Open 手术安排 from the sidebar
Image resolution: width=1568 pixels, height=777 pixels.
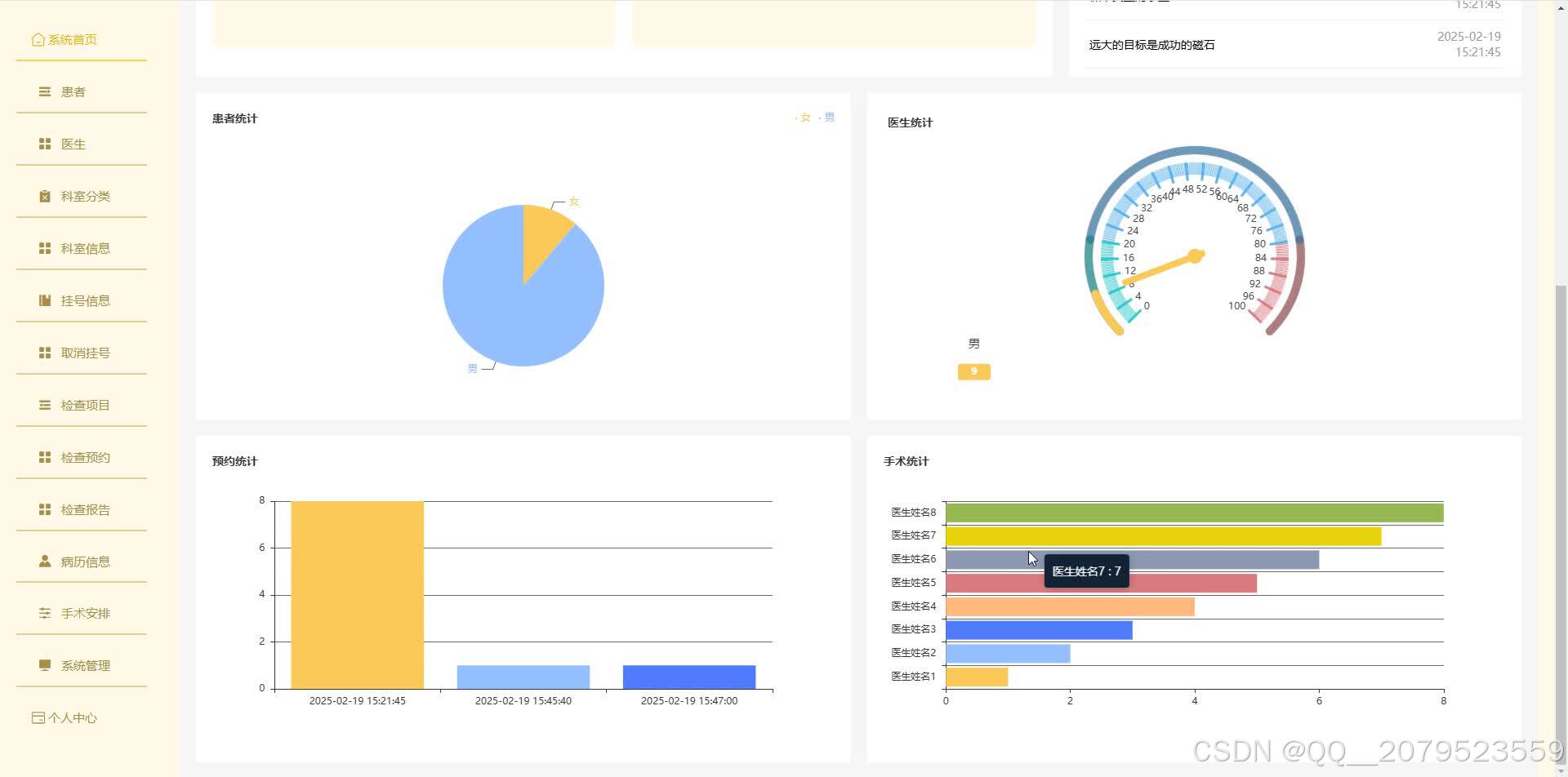coord(81,614)
